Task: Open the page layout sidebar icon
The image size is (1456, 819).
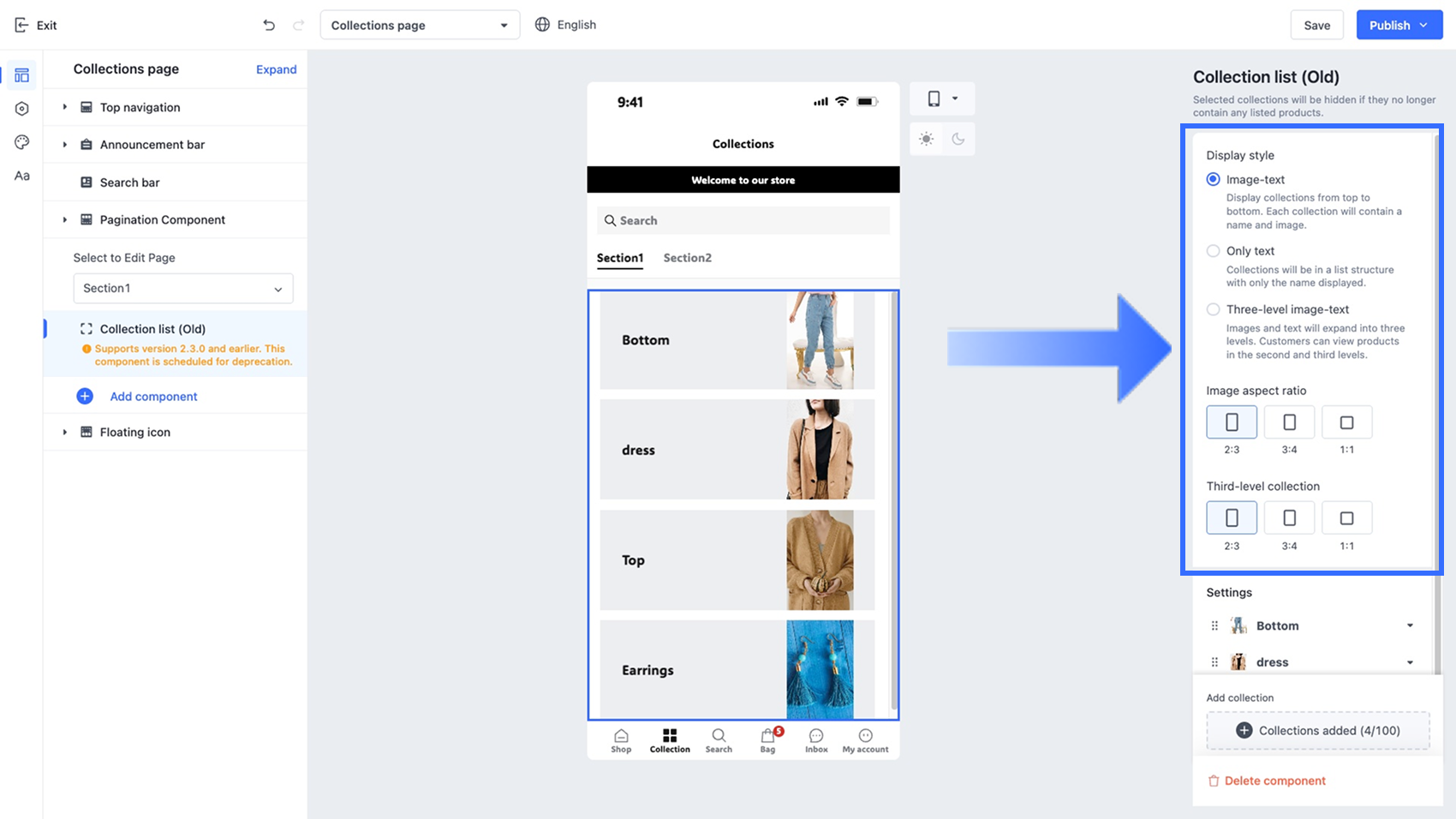Action: 22,75
